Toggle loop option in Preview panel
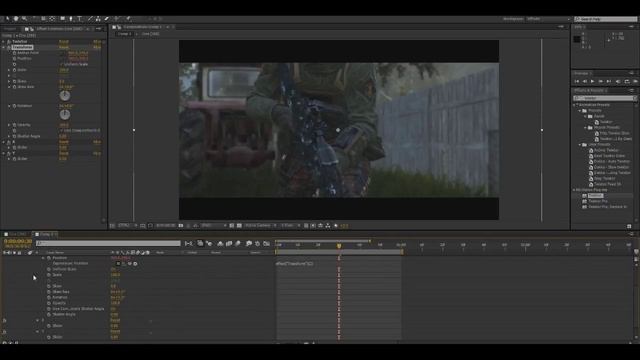Screen dimensions: 640x360 click(x=627, y=82)
